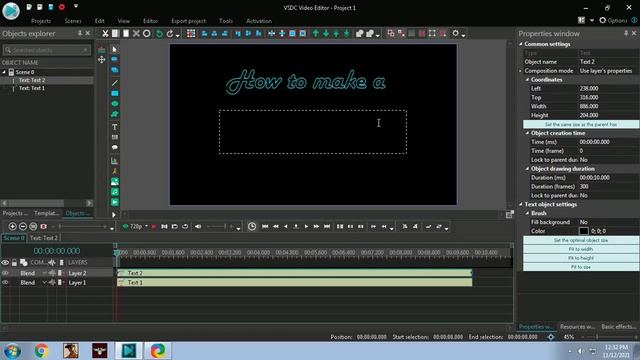Click the Fit to size button
Image resolution: width=640 pixels, height=360 pixels.
pyautogui.click(x=581, y=267)
